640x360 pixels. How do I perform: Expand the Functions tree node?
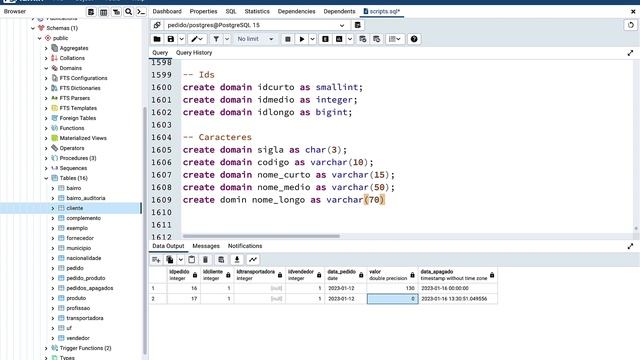pyautogui.click(x=46, y=128)
